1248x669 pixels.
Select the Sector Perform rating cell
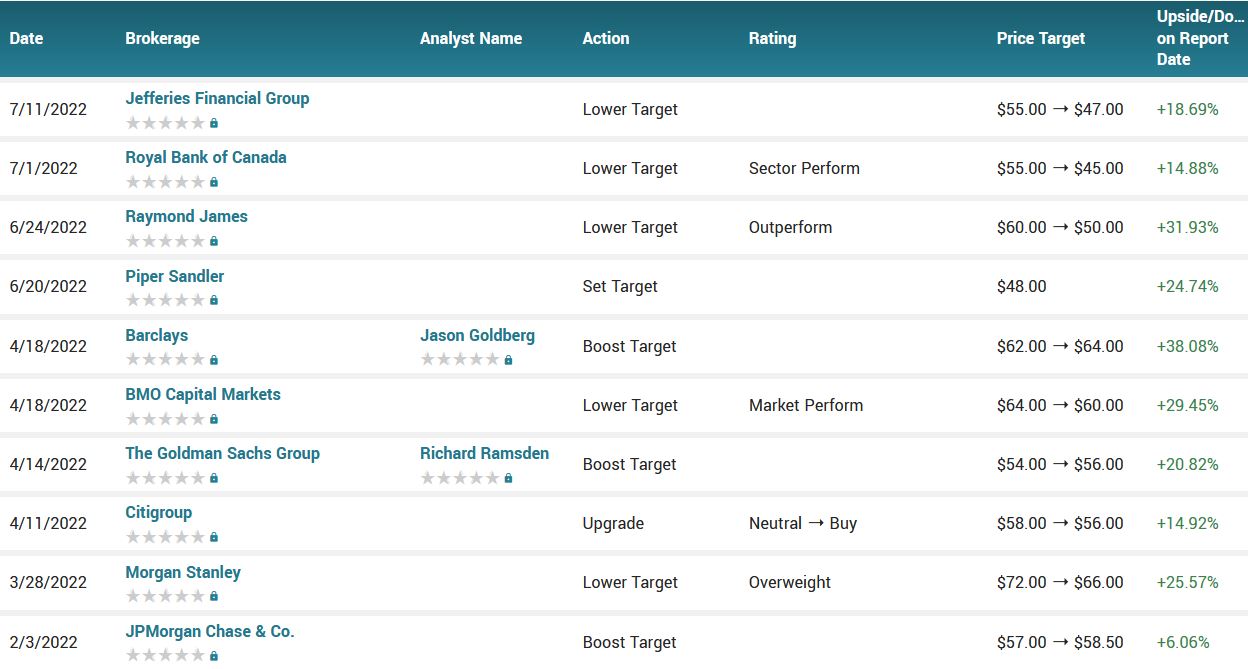(x=804, y=168)
